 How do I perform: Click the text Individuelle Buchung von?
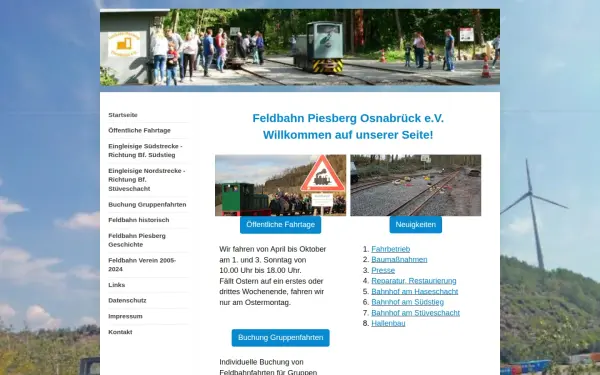261,362
